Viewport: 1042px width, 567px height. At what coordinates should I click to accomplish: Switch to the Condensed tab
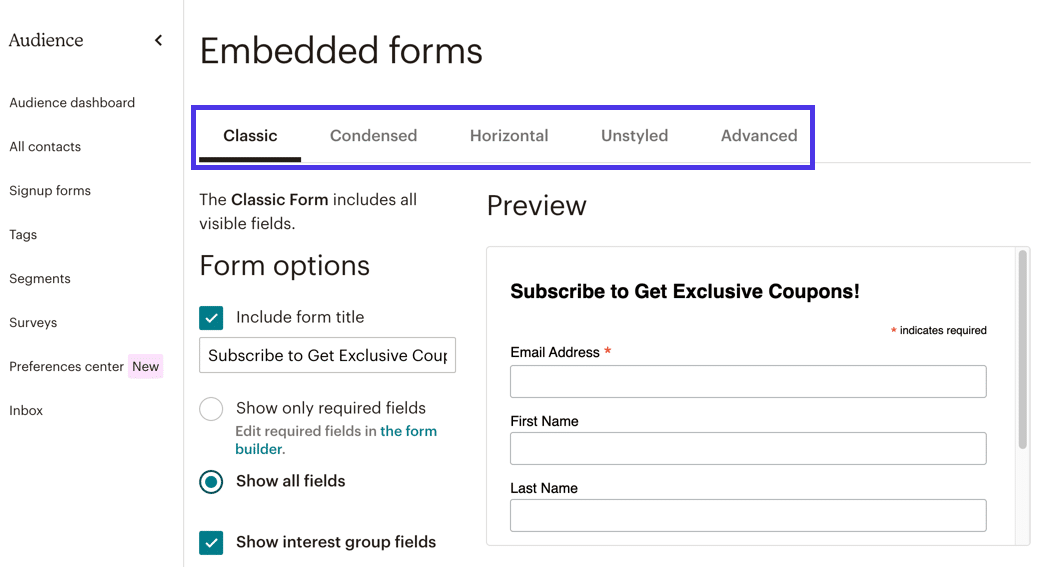pyautogui.click(x=373, y=136)
